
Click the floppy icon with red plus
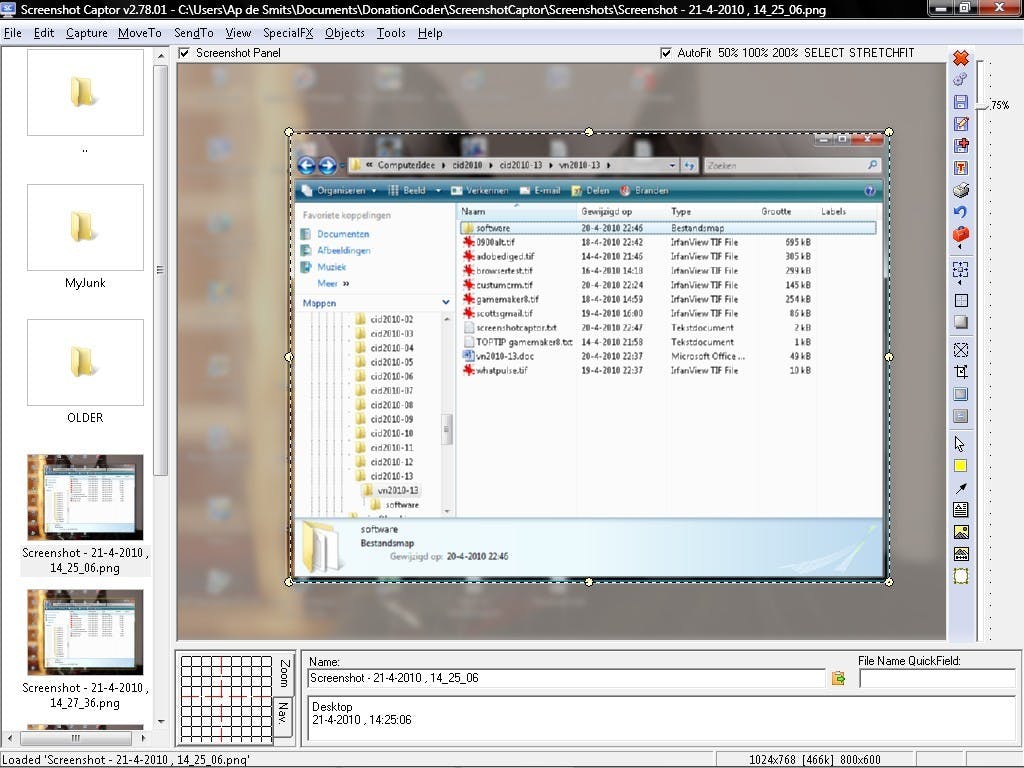pos(961,145)
